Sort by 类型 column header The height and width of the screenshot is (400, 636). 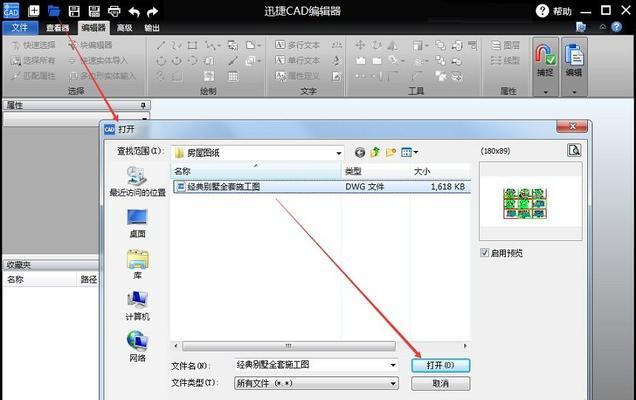tap(376, 171)
